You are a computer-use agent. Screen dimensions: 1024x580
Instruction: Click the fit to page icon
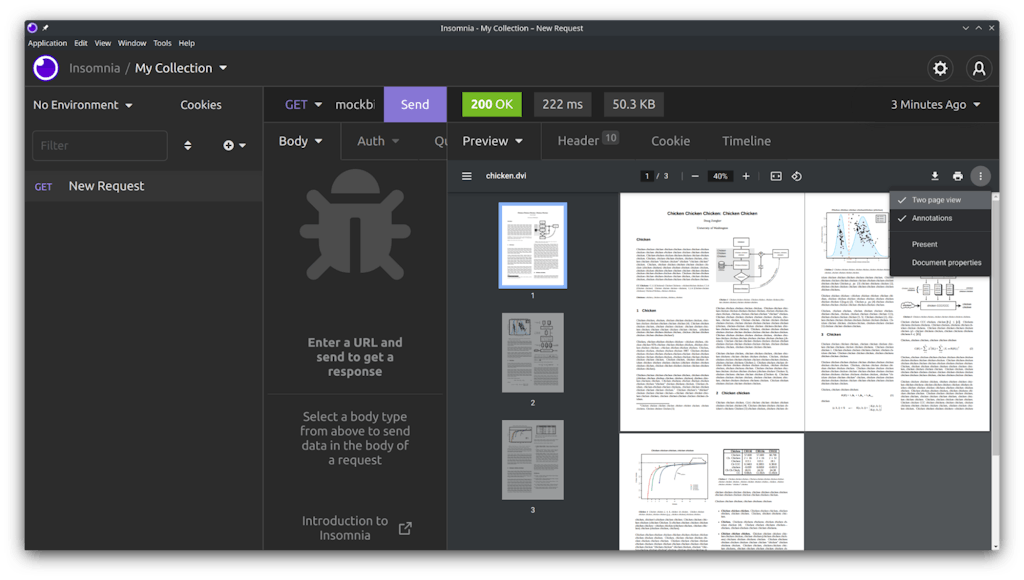tap(775, 176)
